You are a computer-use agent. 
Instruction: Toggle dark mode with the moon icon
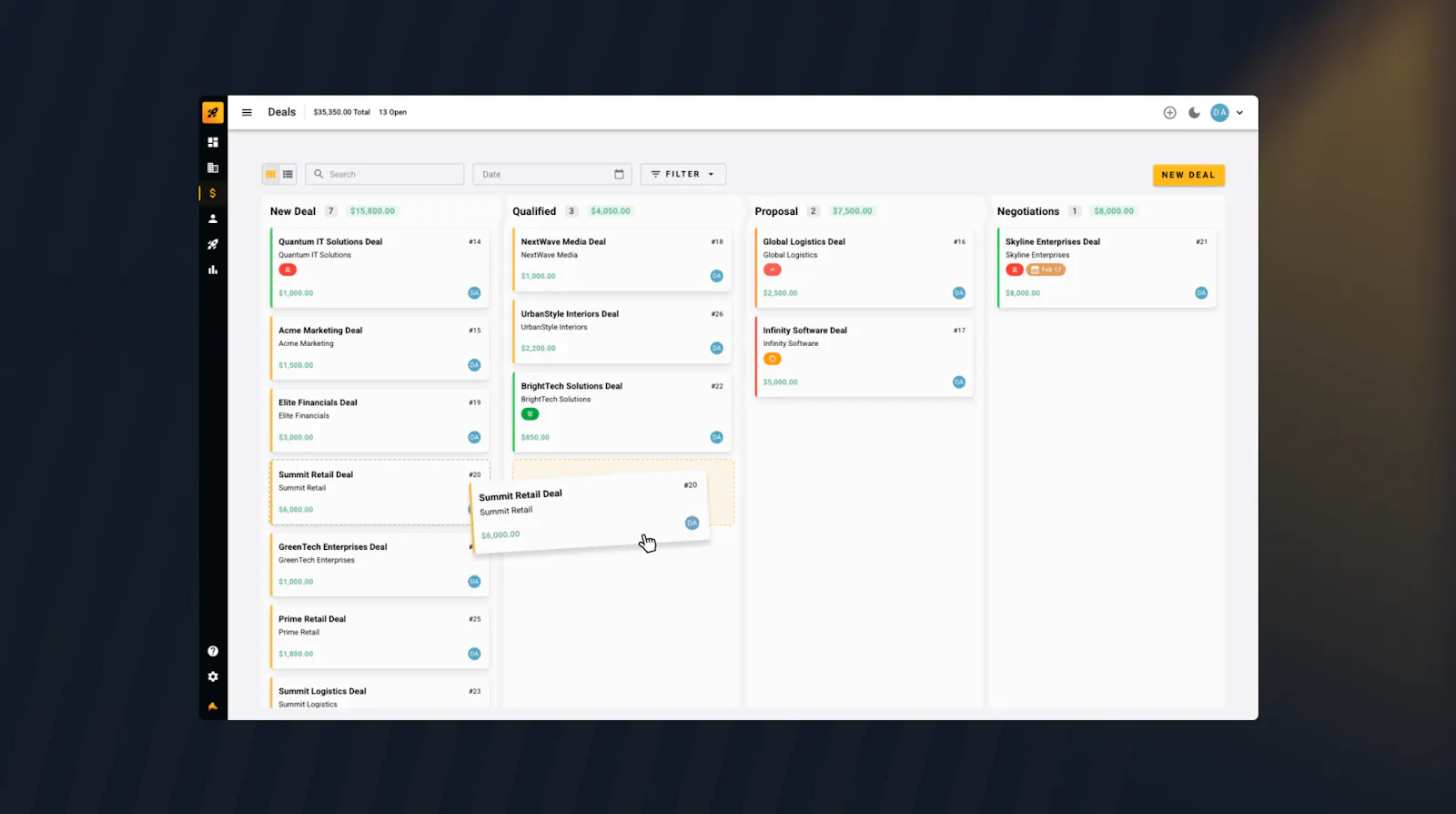coord(1194,113)
